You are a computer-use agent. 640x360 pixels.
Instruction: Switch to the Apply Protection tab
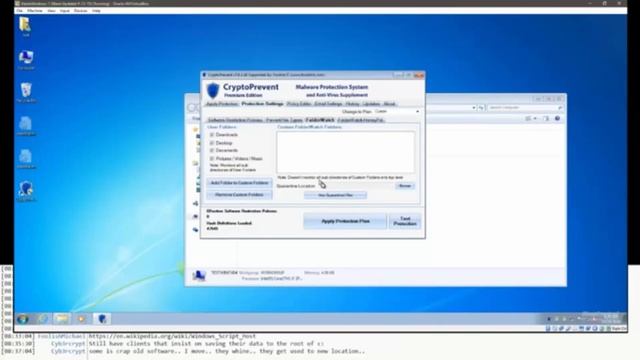tap(222, 104)
